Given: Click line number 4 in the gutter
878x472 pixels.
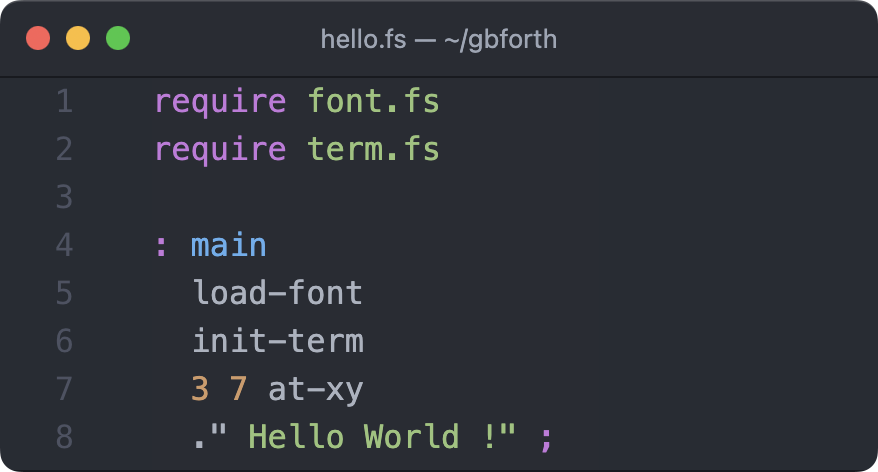Looking at the screenshot, I should [x=64, y=246].
